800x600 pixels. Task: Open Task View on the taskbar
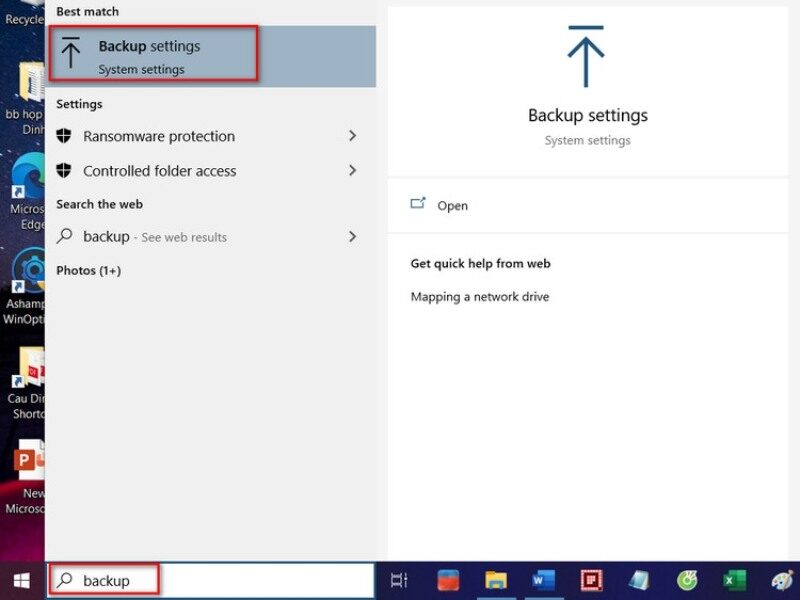[397, 580]
